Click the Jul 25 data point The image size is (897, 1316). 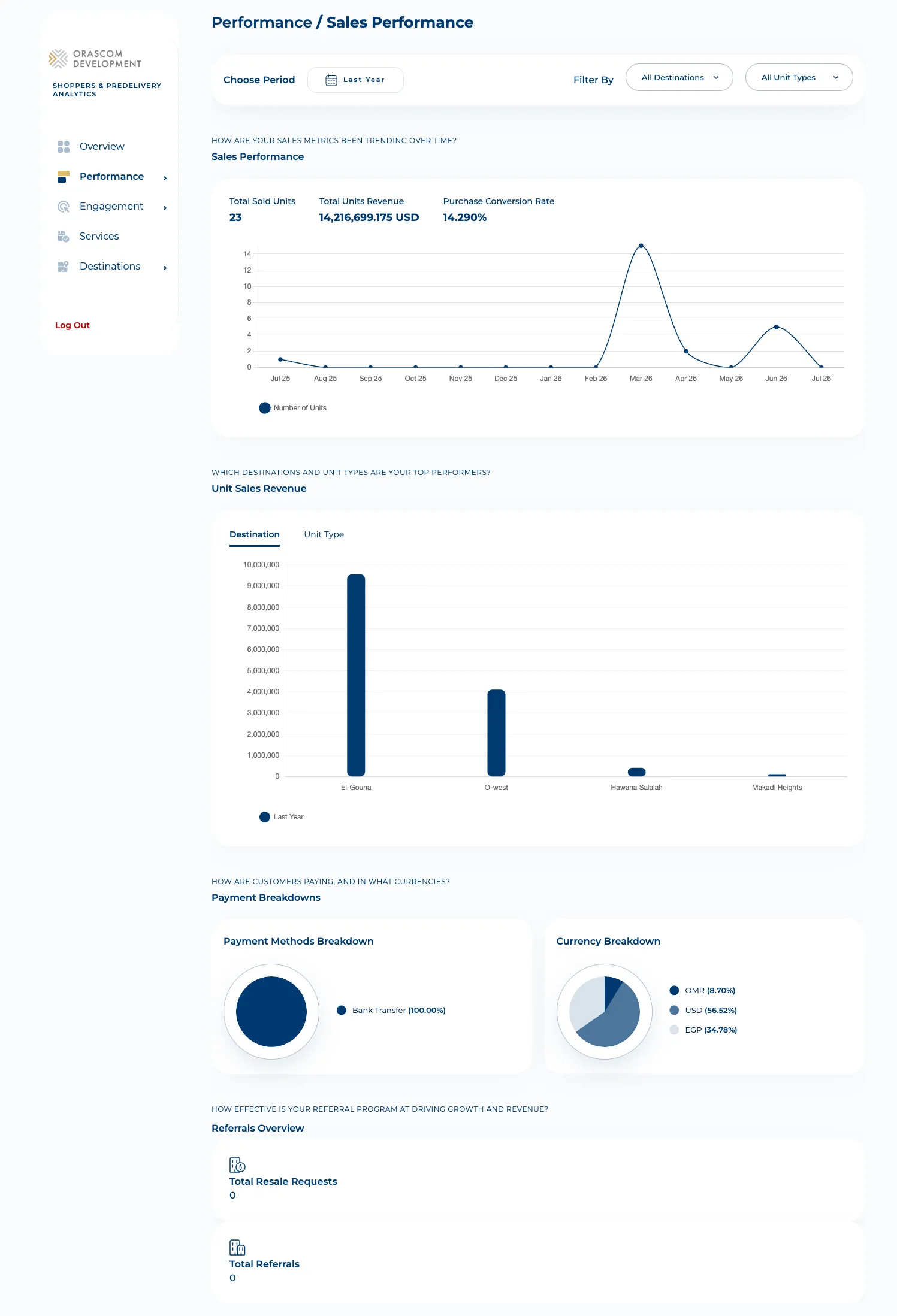pyautogui.click(x=280, y=359)
